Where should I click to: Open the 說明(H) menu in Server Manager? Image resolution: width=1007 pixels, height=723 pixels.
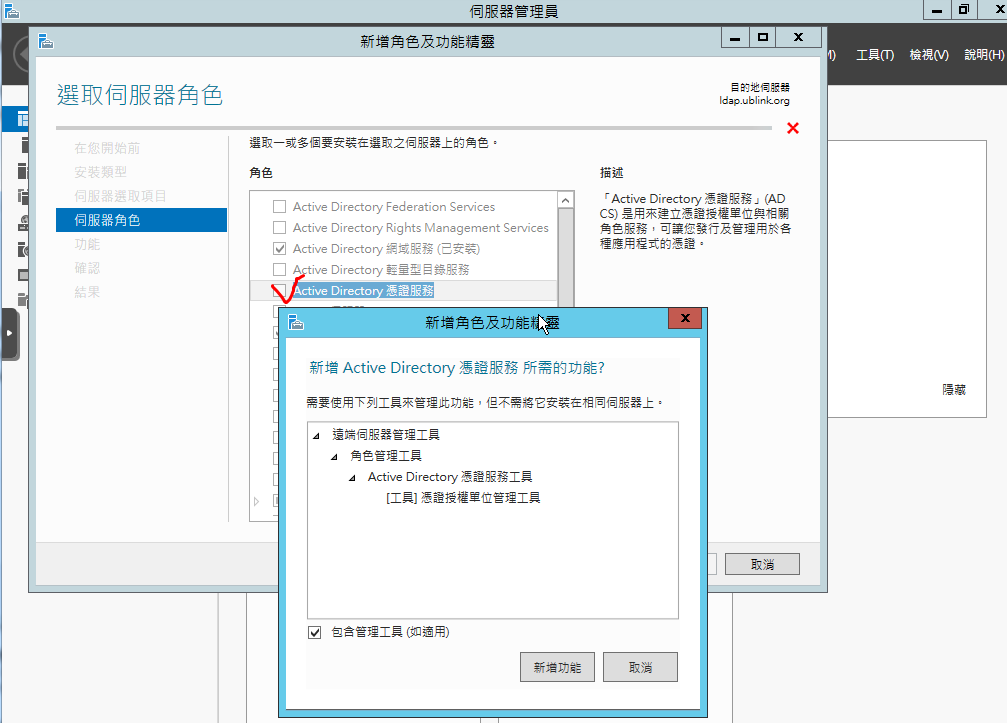click(x=984, y=55)
